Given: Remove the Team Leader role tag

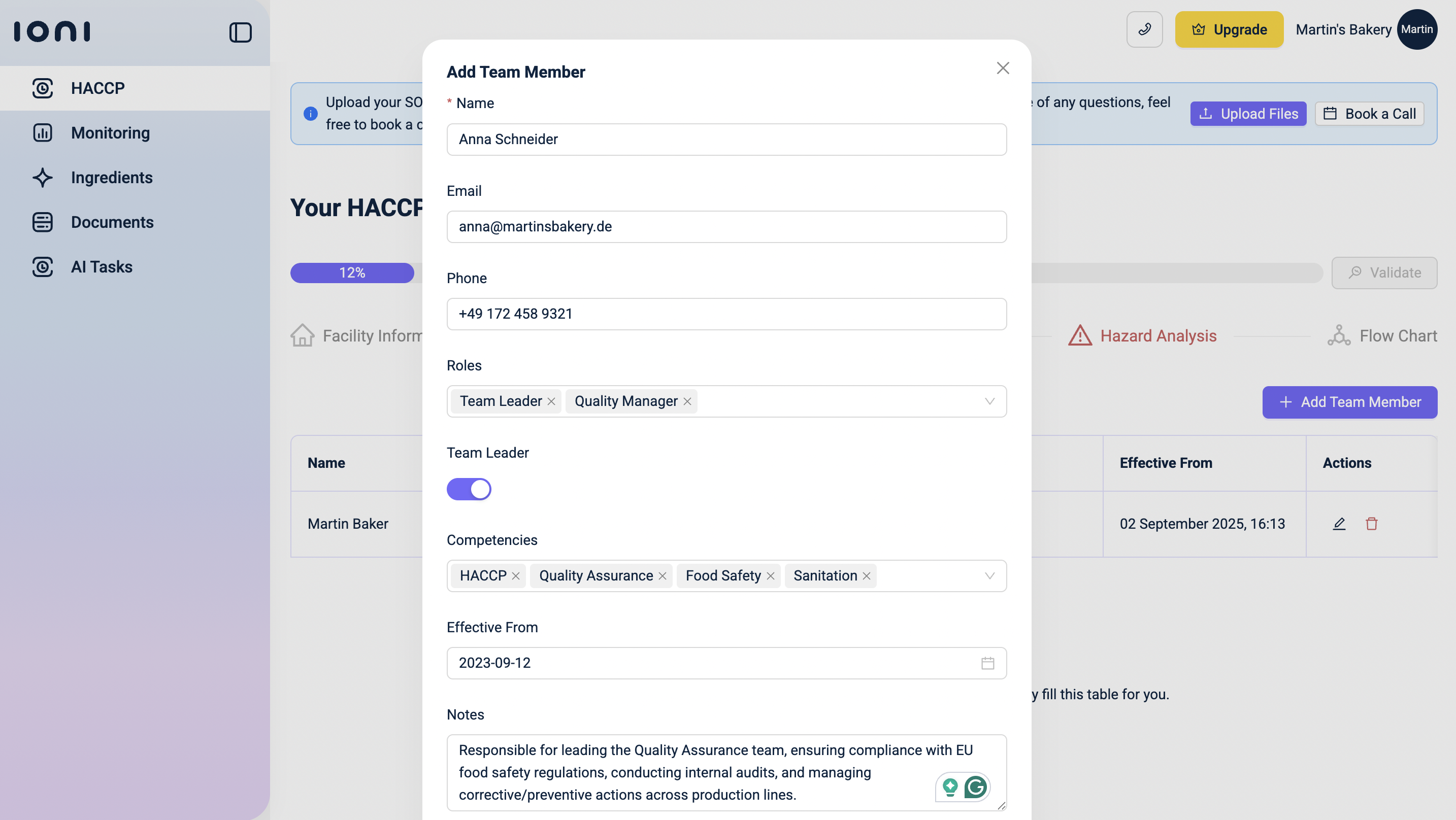Looking at the screenshot, I should 551,401.
